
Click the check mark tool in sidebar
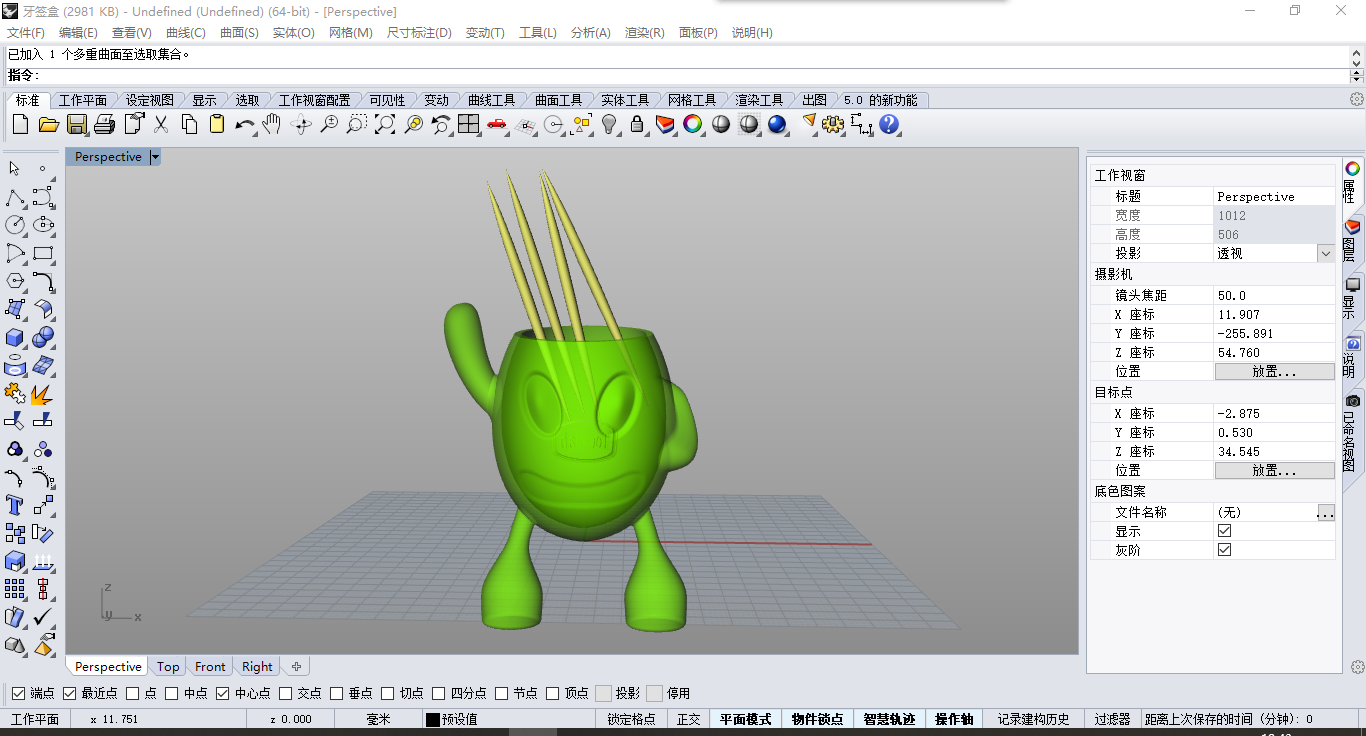[43, 617]
